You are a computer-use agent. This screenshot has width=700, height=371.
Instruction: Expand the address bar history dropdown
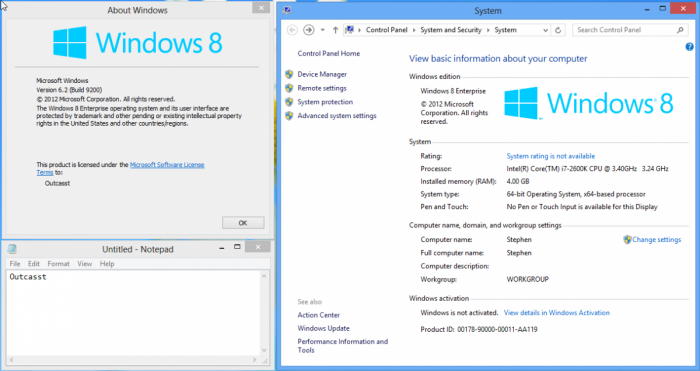(545, 30)
